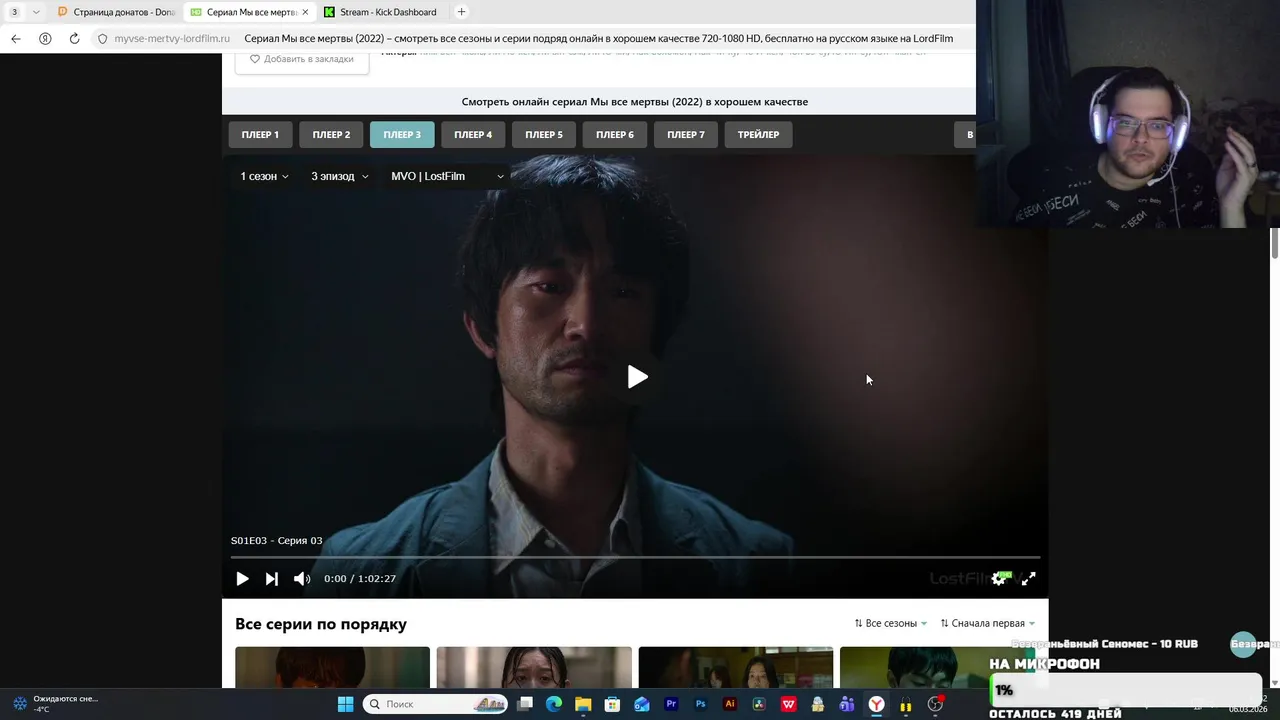
Task: Click the Yandex Я home icon
Action: click(45, 39)
